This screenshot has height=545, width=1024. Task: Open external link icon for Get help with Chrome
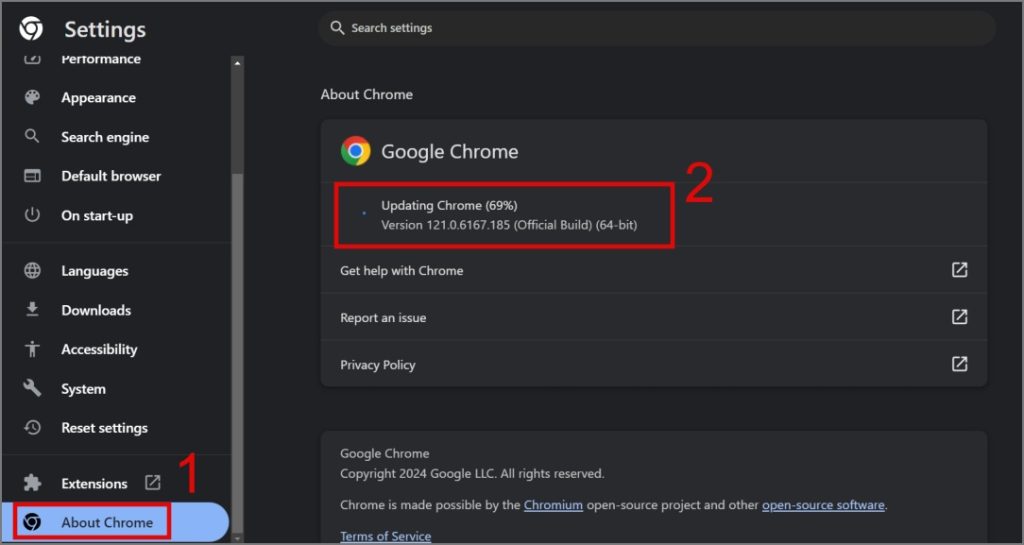coord(959,270)
